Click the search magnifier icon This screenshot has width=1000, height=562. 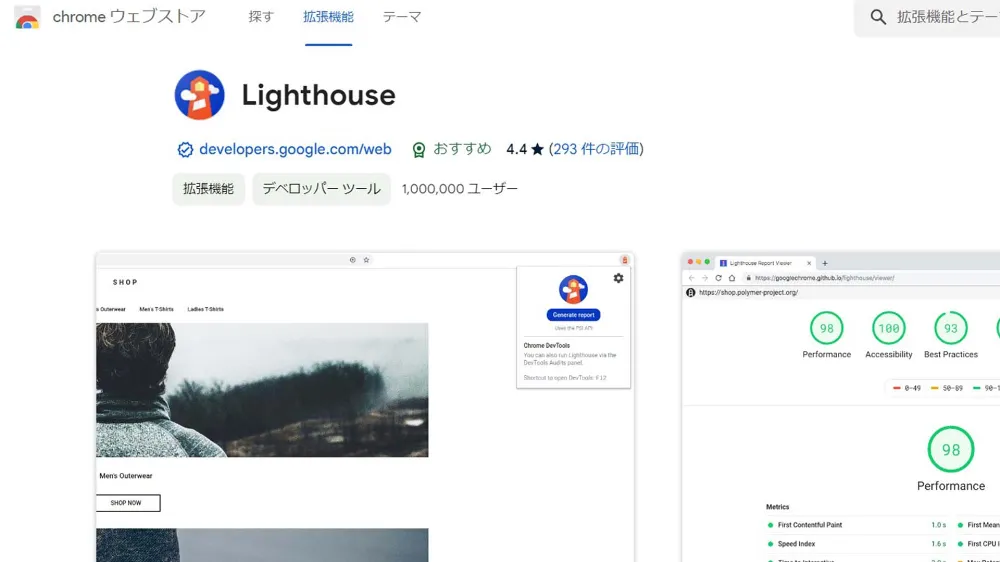pyautogui.click(x=878, y=17)
